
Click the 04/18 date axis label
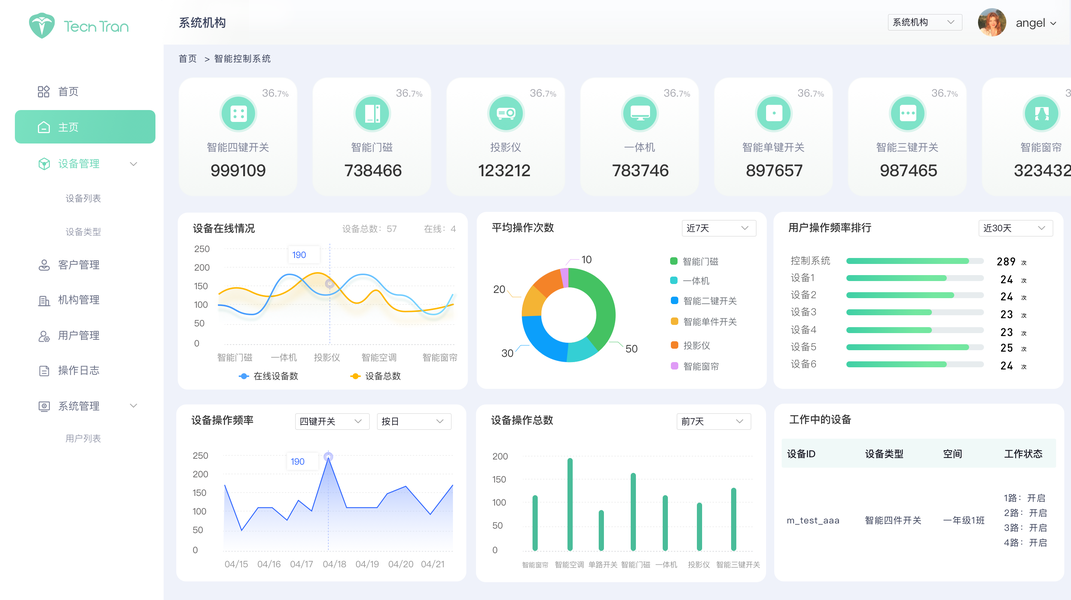point(334,564)
